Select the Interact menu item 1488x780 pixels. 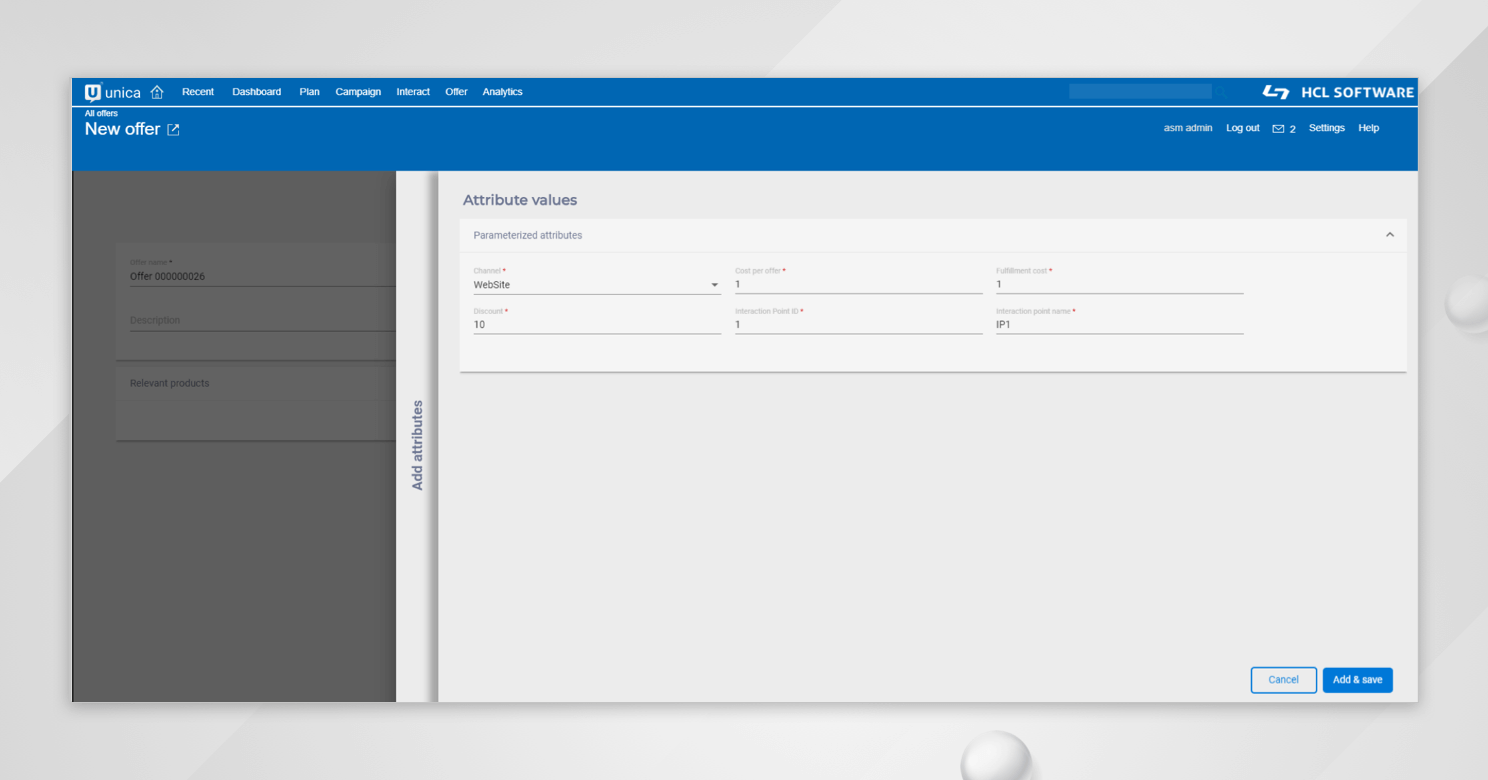(x=412, y=91)
